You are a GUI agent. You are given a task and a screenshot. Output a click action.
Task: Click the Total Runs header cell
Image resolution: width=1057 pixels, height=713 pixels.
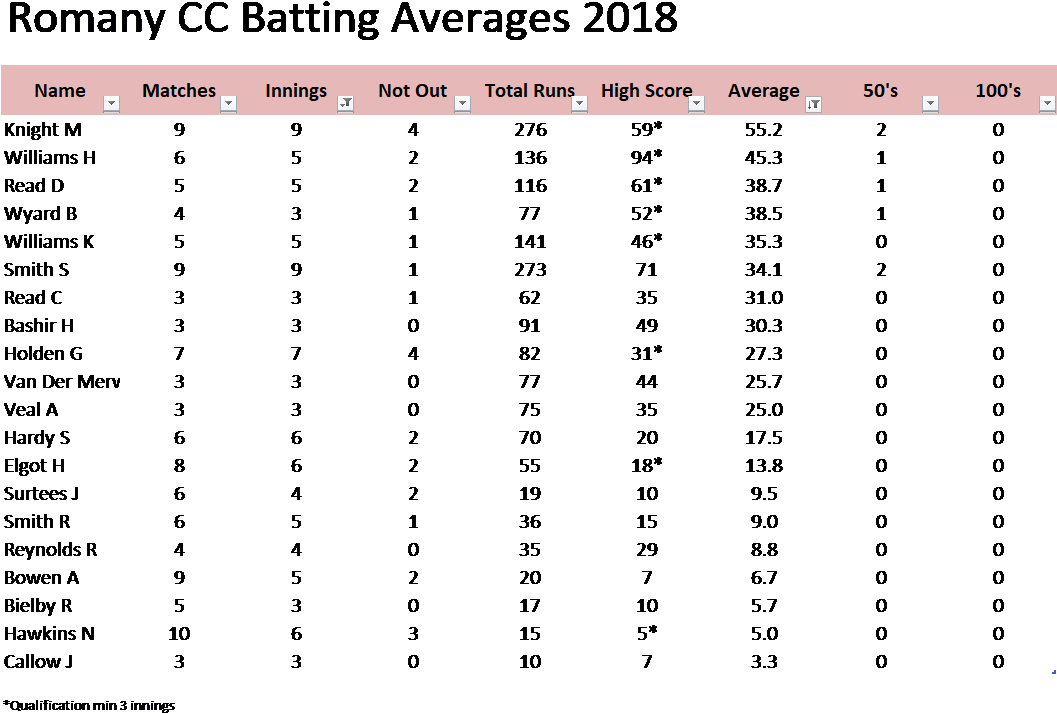pyautogui.click(x=529, y=91)
